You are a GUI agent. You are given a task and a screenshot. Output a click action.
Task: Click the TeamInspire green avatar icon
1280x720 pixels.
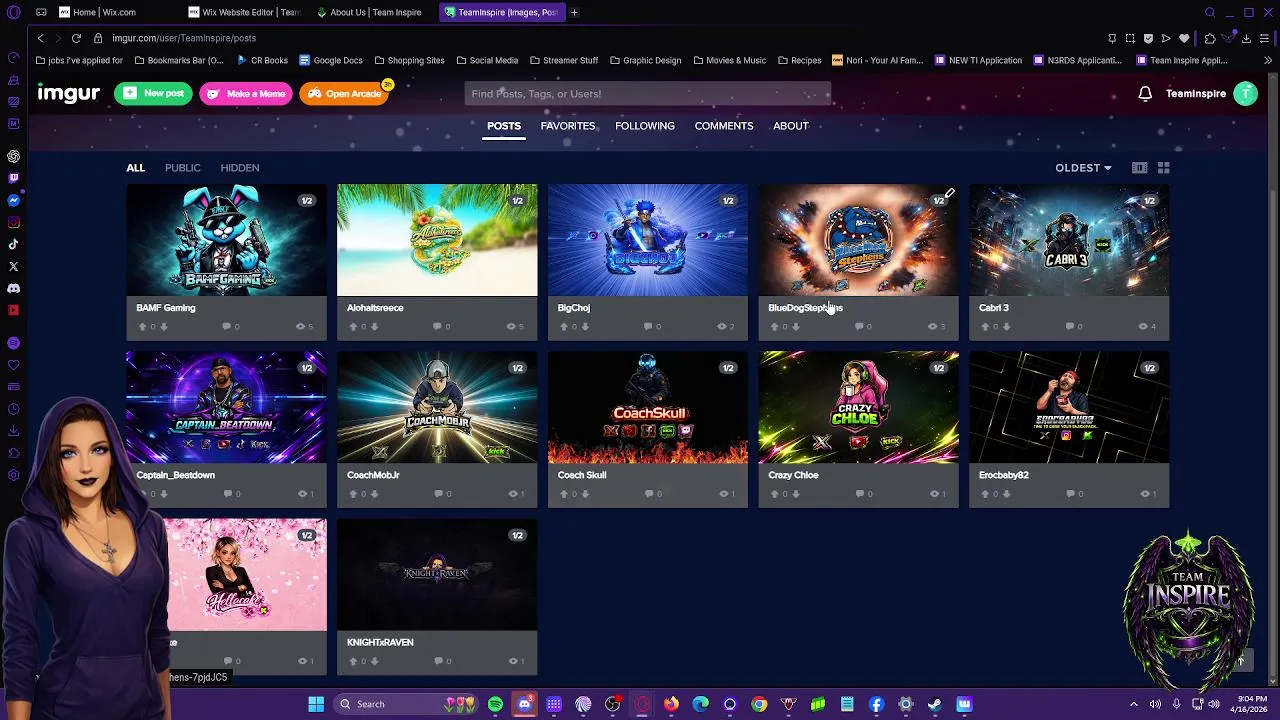click(1245, 93)
